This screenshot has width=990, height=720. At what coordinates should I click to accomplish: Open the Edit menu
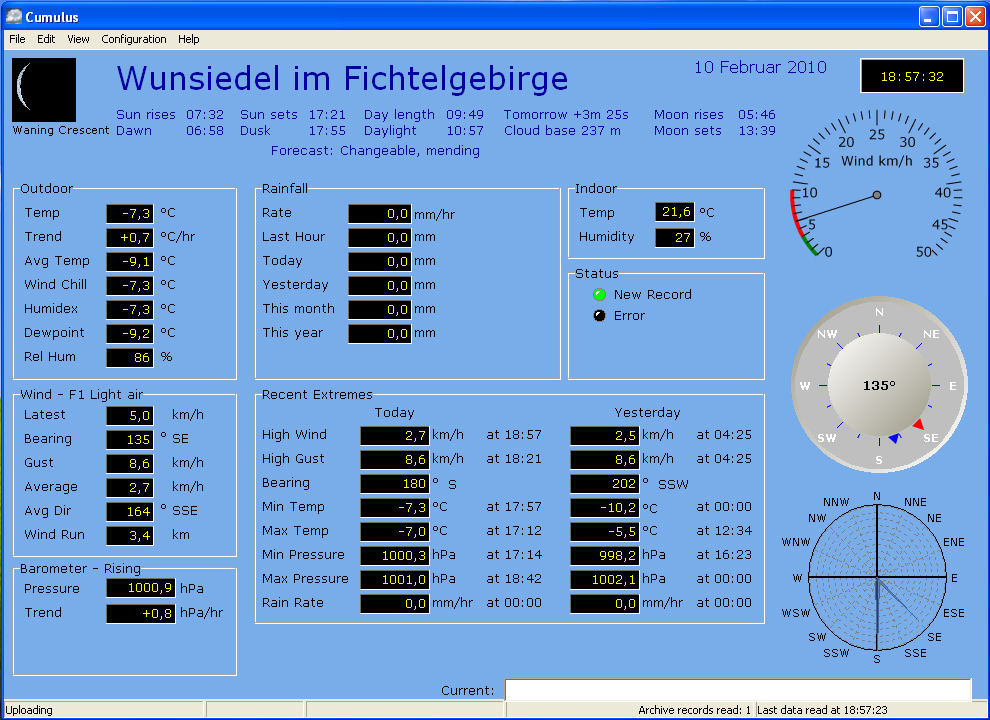point(46,39)
